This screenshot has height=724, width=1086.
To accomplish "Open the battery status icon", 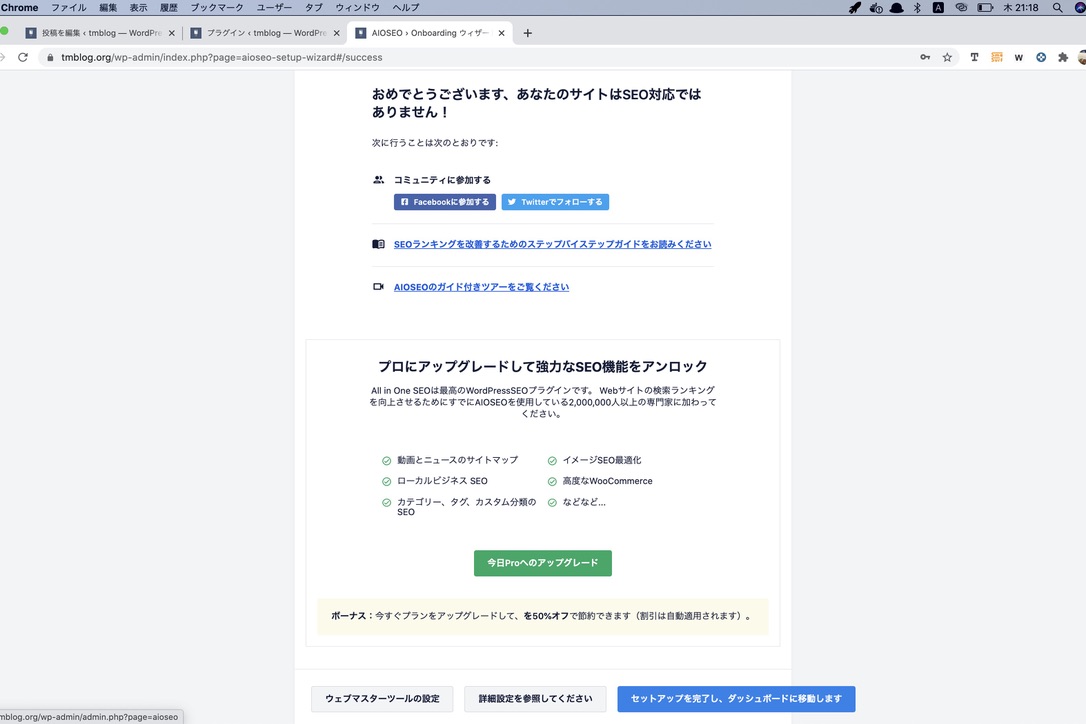I will coord(985,8).
